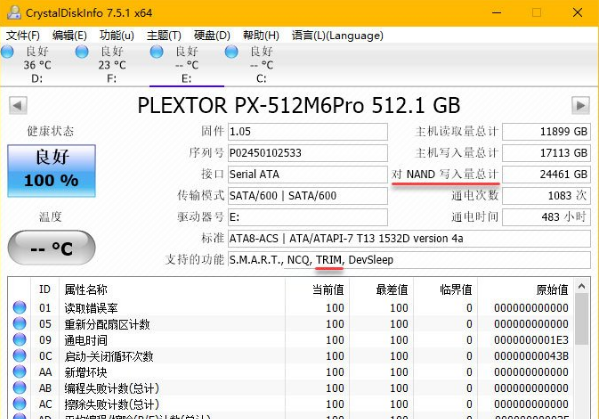The height and width of the screenshot is (419, 599).
Task: Click blue status orb for D: disk
Action: (7, 52)
